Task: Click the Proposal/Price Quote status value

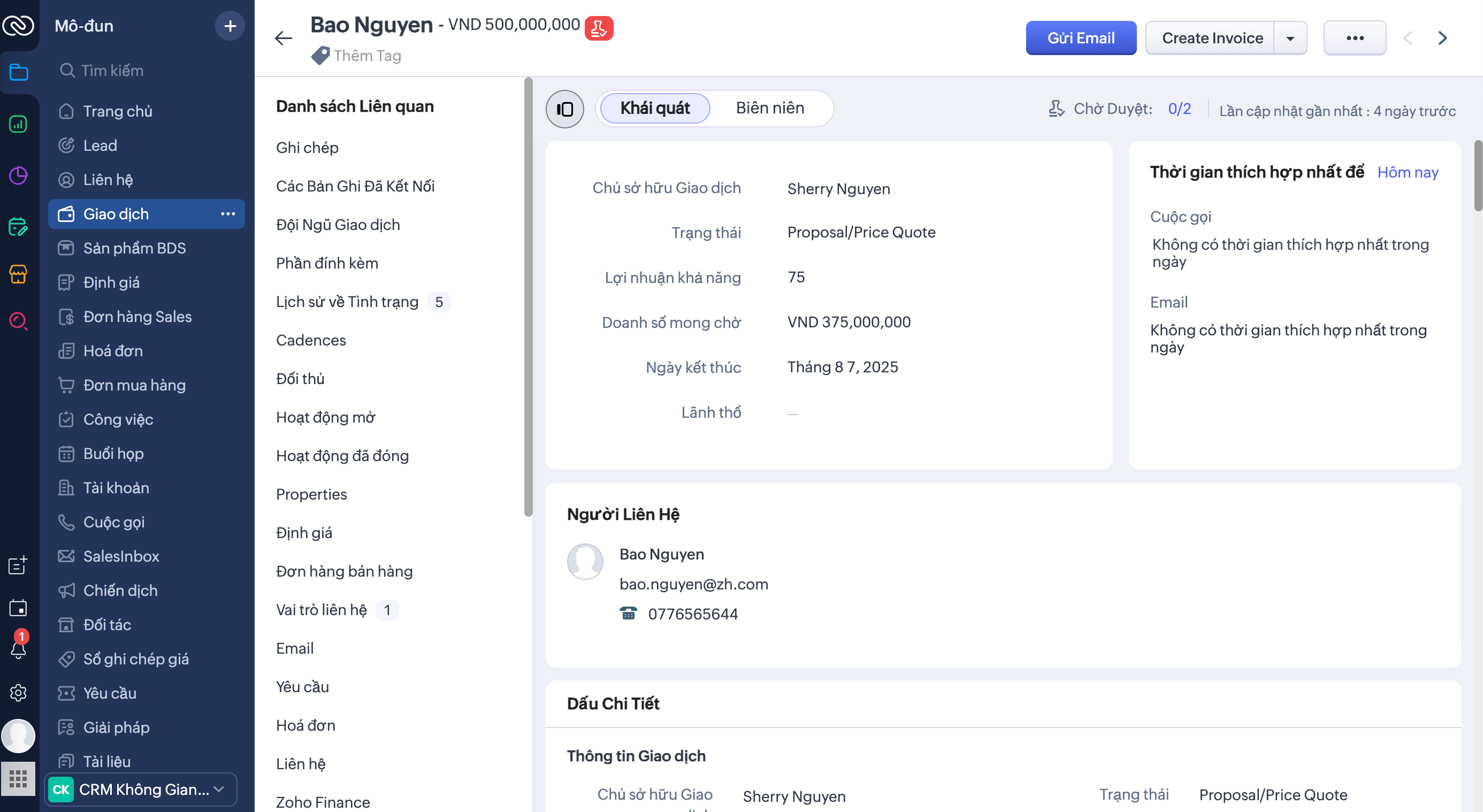Action: pyautogui.click(x=861, y=233)
